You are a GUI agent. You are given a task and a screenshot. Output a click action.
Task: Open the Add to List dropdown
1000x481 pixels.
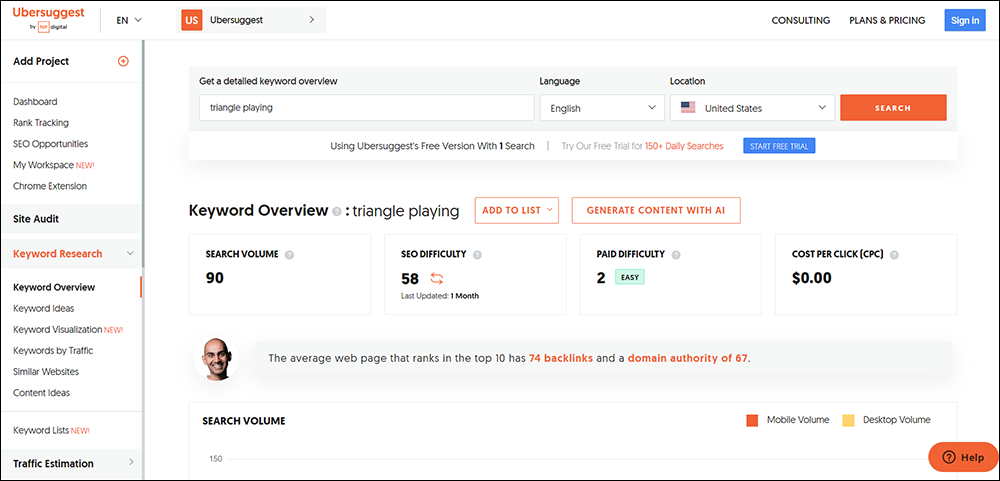click(517, 211)
